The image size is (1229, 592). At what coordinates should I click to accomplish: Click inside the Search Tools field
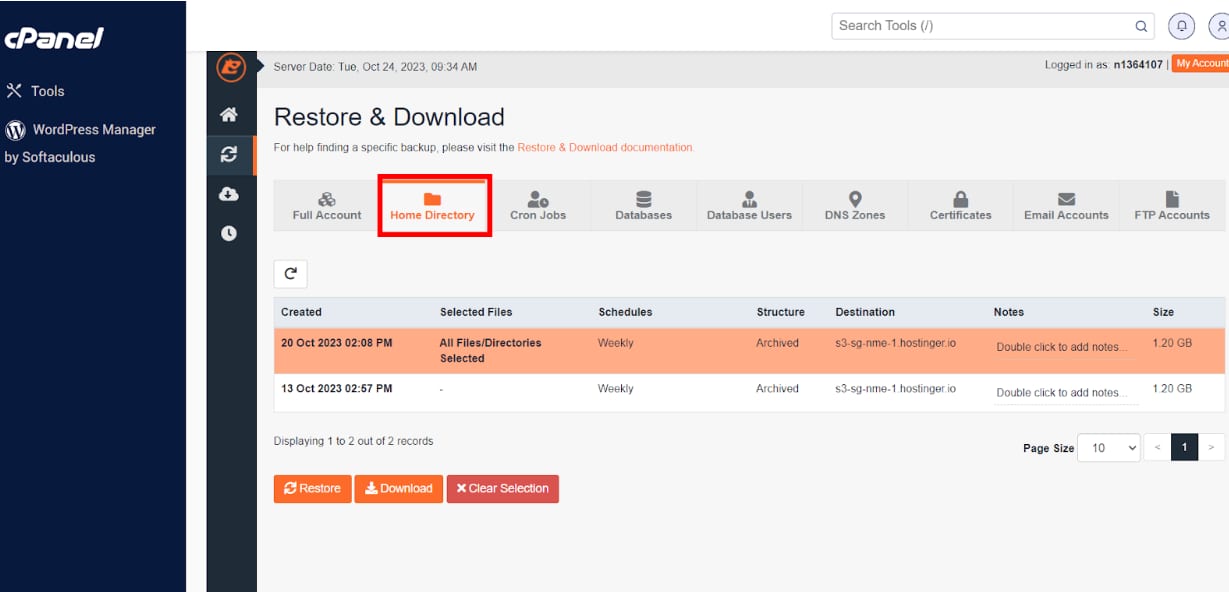point(983,26)
